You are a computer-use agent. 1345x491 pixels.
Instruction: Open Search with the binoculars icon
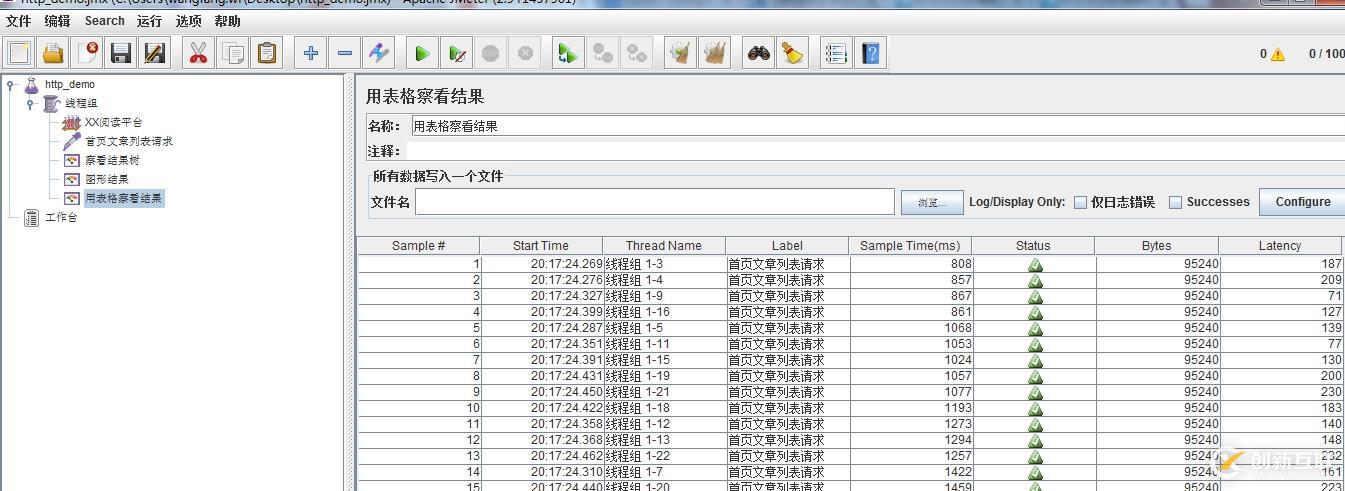coord(758,53)
